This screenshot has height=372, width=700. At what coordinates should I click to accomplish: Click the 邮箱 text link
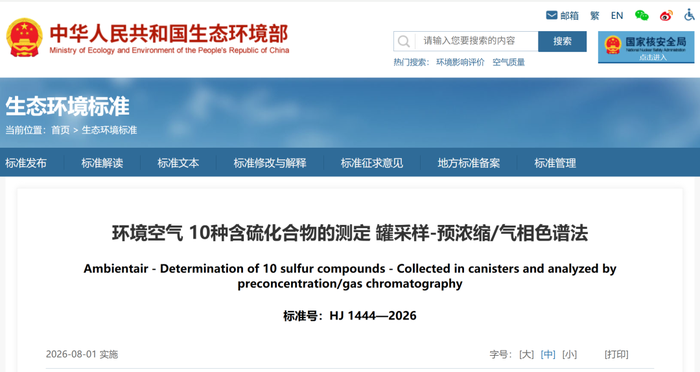[569, 16]
